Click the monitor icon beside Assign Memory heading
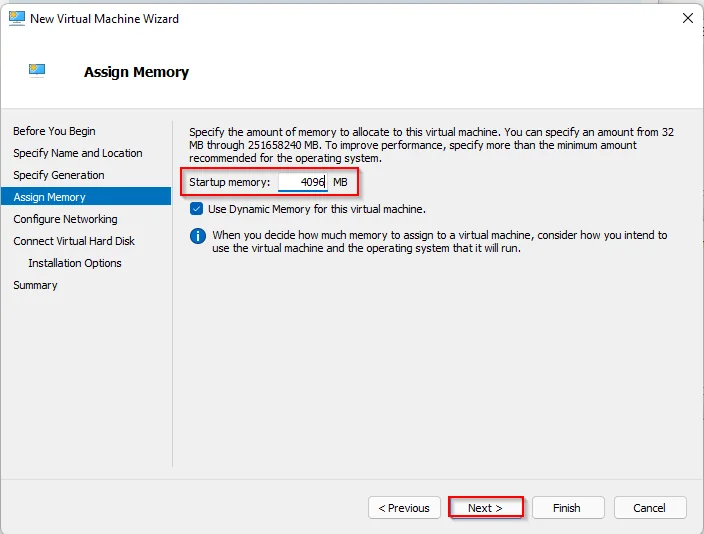 37,70
